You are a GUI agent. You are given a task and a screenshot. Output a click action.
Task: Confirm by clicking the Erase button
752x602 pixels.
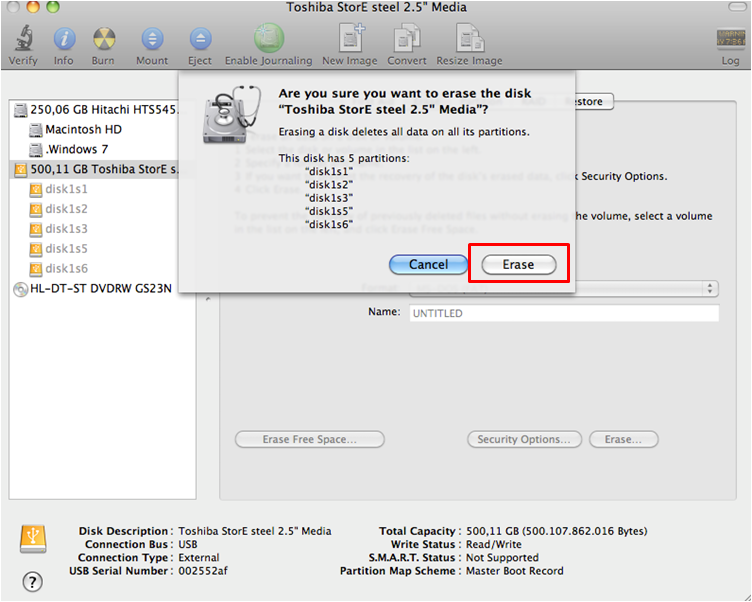click(x=518, y=265)
